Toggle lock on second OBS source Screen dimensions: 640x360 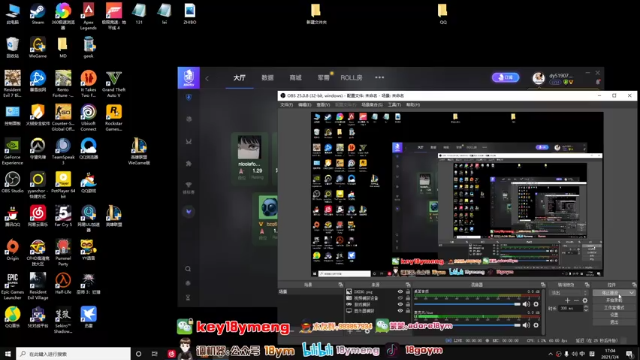pos(408,298)
